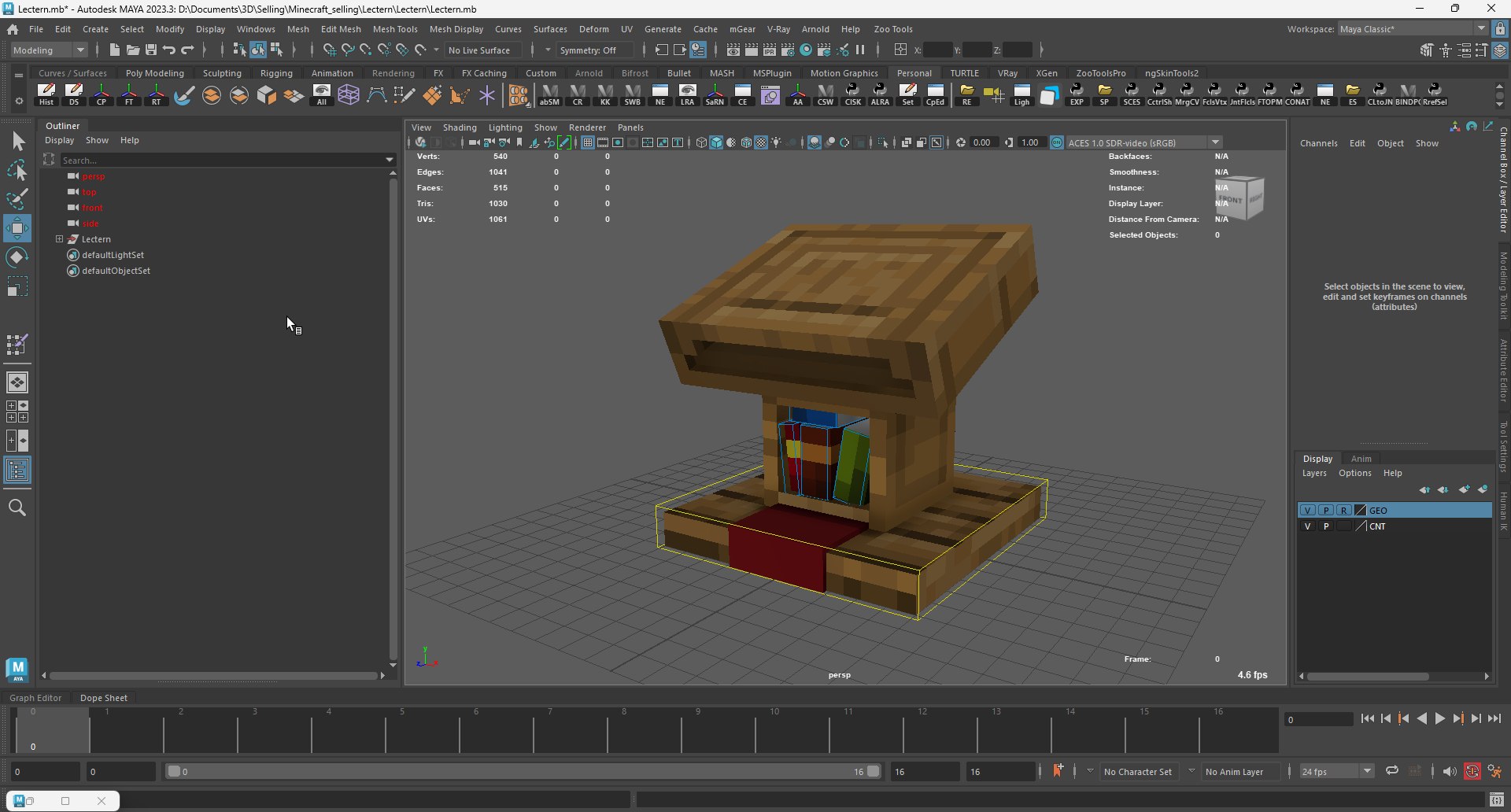Expand the Lectern node in Outliner
Viewport: 1511px width, 812px height.
click(59, 238)
